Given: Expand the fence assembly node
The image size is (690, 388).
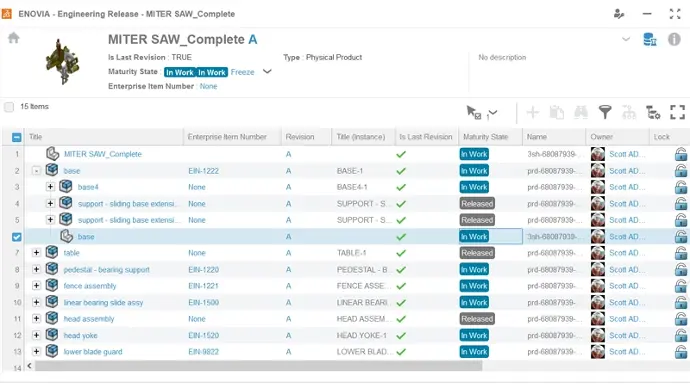Looking at the screenshot, I should [37, 286].
